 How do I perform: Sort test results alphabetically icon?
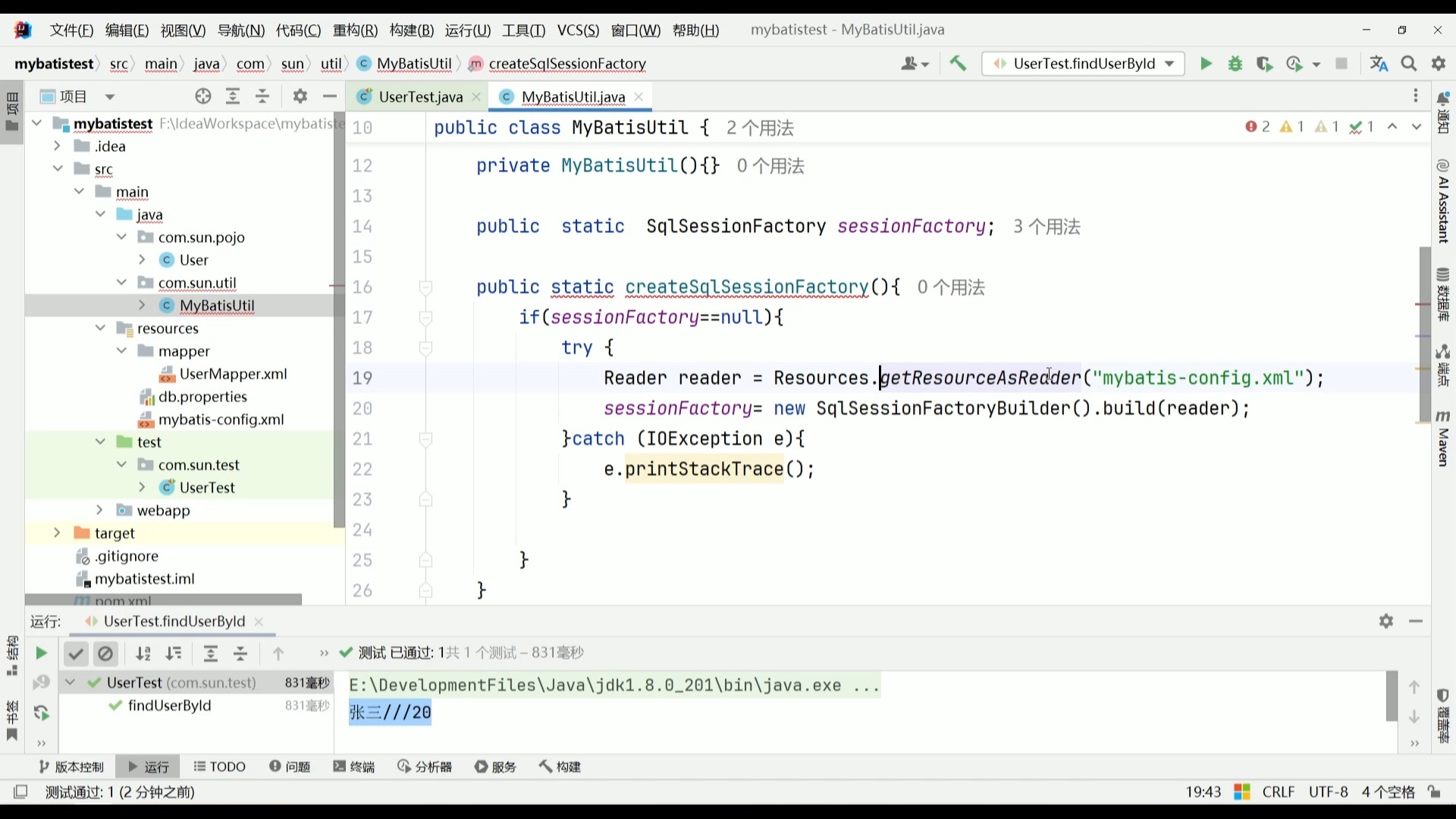pos(143,653)
